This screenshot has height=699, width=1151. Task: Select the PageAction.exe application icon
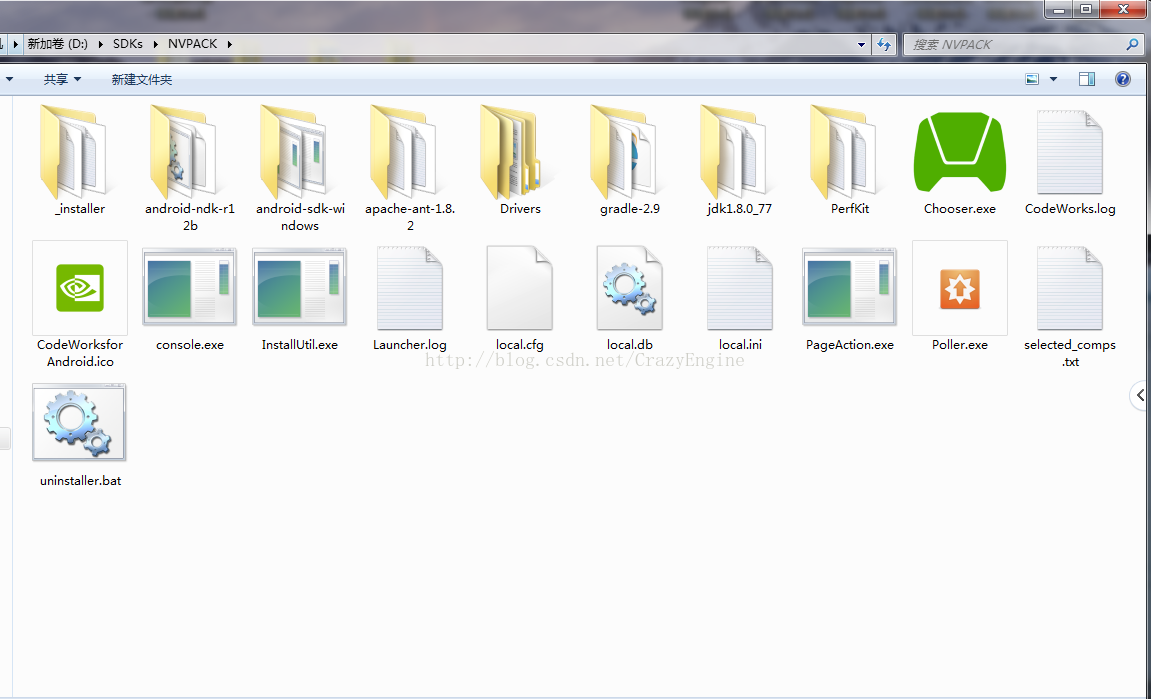click(x=850, y=287)
